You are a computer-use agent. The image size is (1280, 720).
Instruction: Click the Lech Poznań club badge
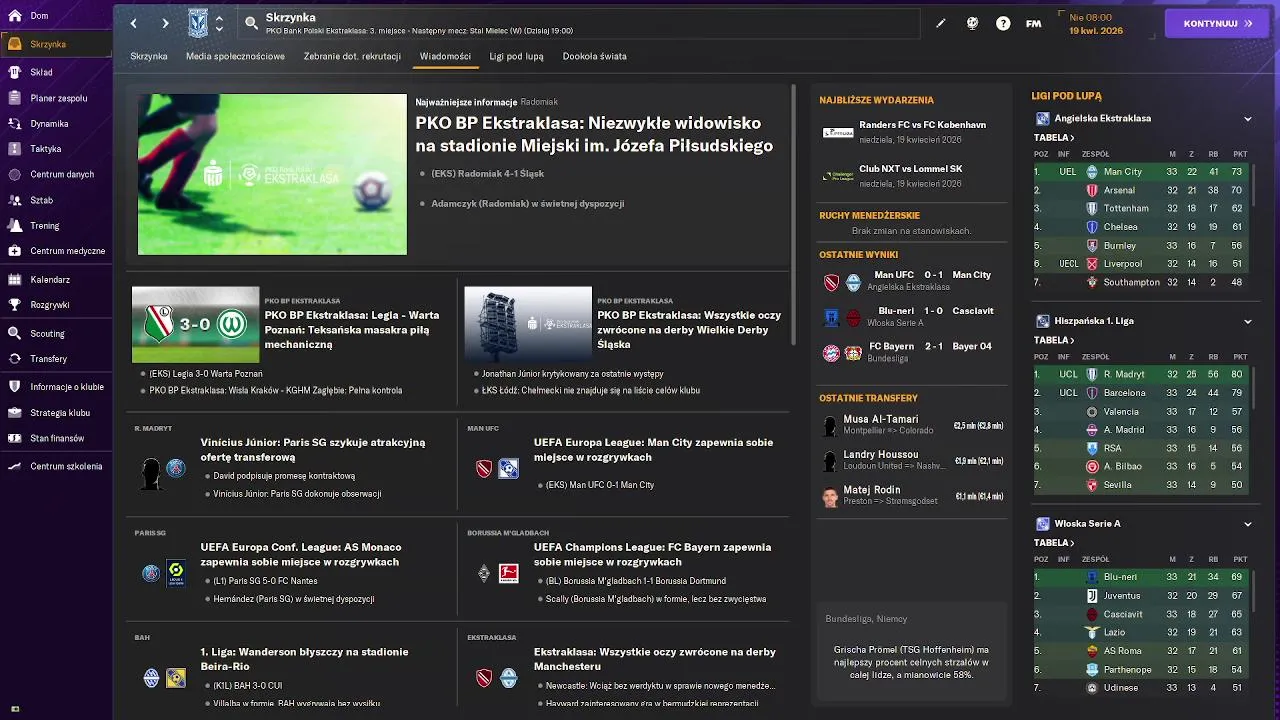[198, 23]
